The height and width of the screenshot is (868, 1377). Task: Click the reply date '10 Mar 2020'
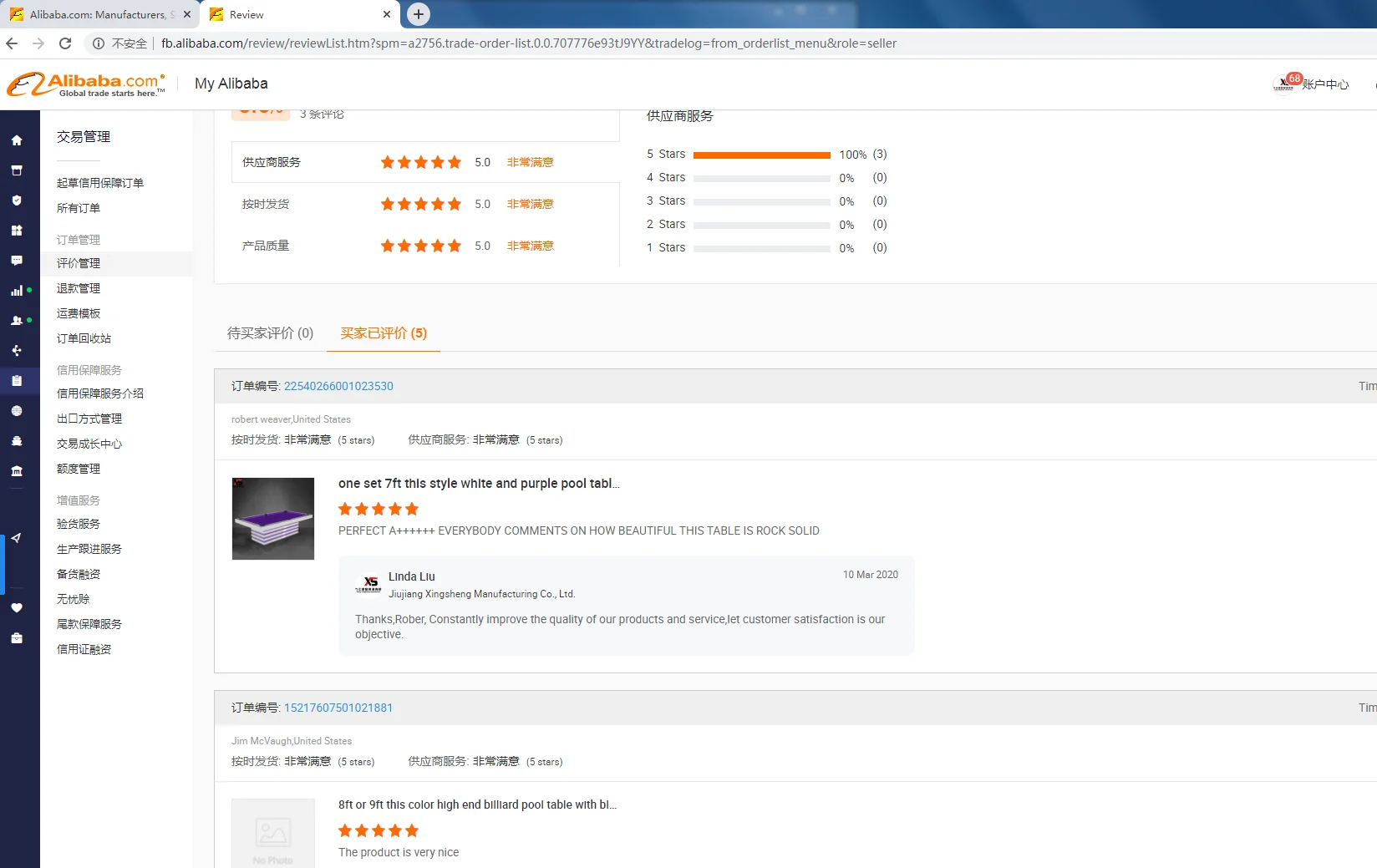(x=871, y=575)
